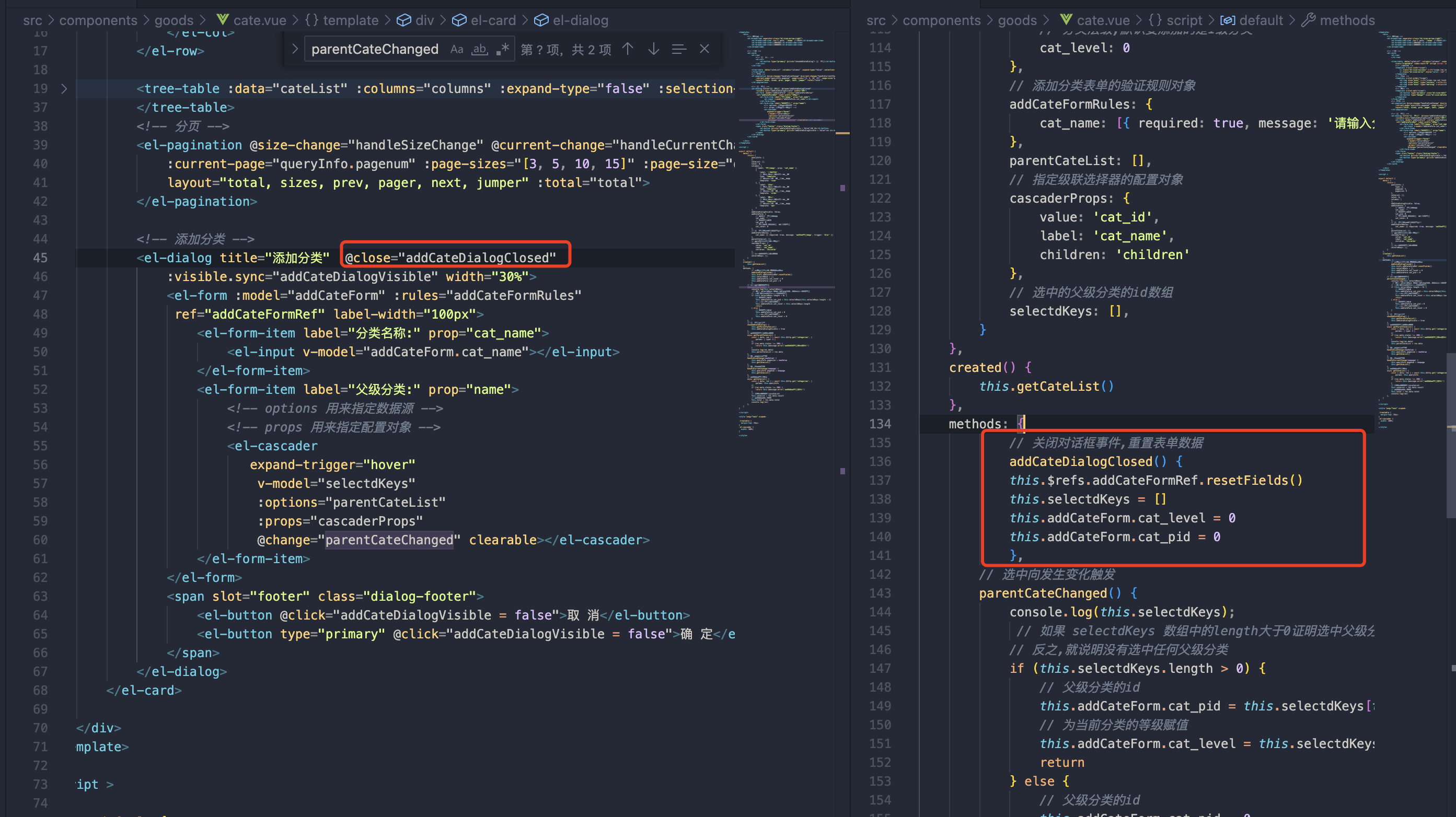Click 'return' statement on line 152
This screenshot has height=817, width=1456.
1061,763
